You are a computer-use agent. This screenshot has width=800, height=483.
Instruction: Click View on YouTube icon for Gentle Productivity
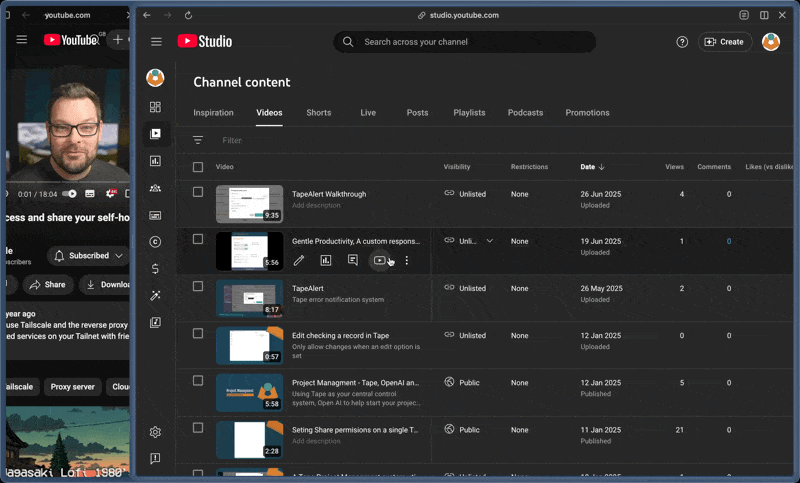tap(380, 261)
